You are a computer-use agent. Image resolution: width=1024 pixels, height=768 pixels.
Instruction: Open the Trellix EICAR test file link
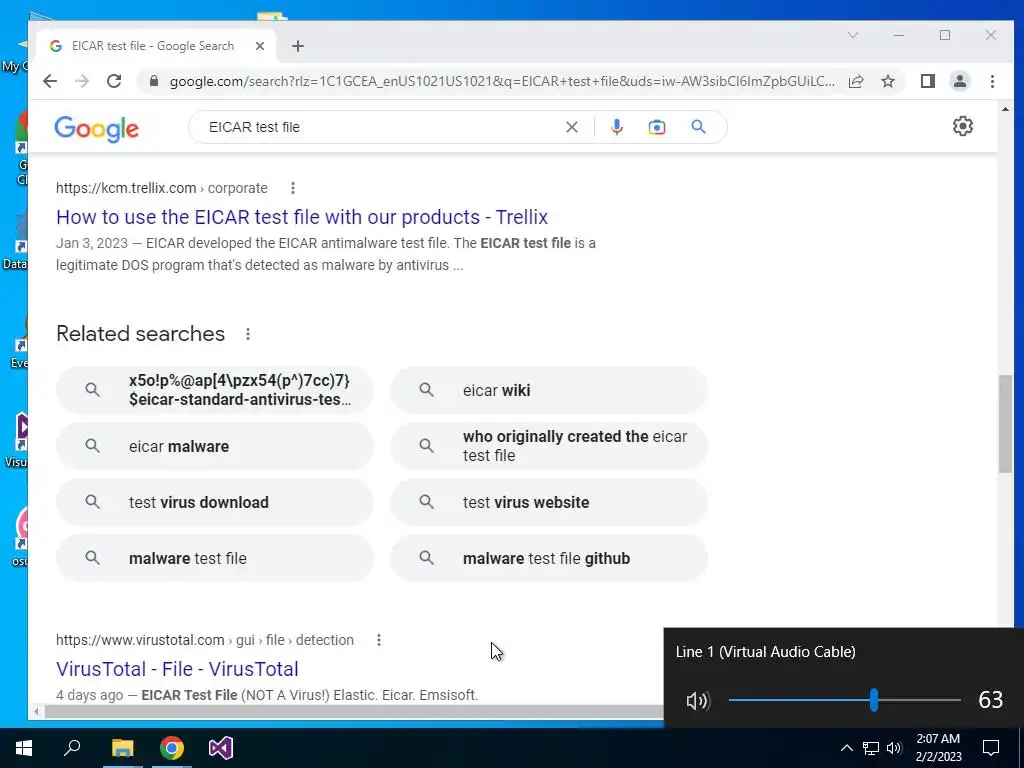tap(302, 217)
